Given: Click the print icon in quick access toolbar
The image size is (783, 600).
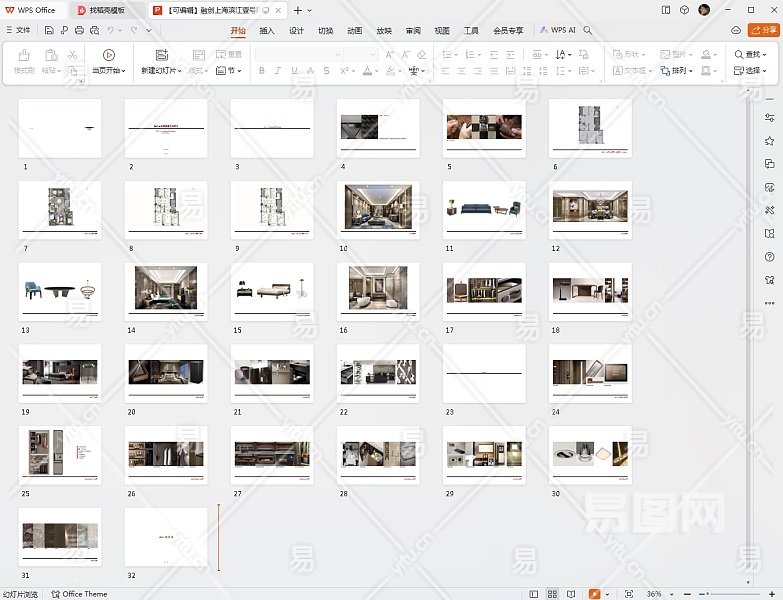Looking at the screenshot, I should 78,30.
